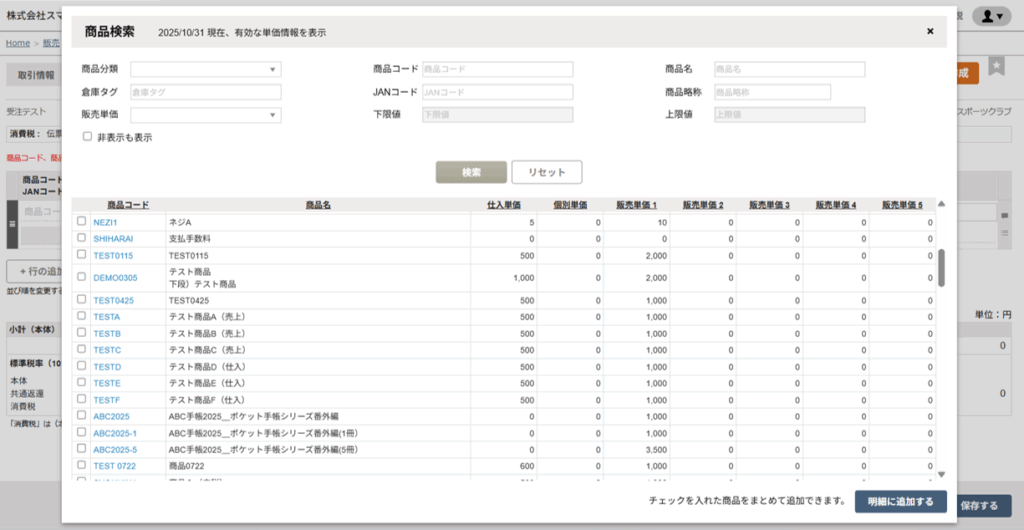Image resolution: width=1024 pixels, height=530 pixels.
Task: Sort by 商品コード column header
Action: (128, 205)
